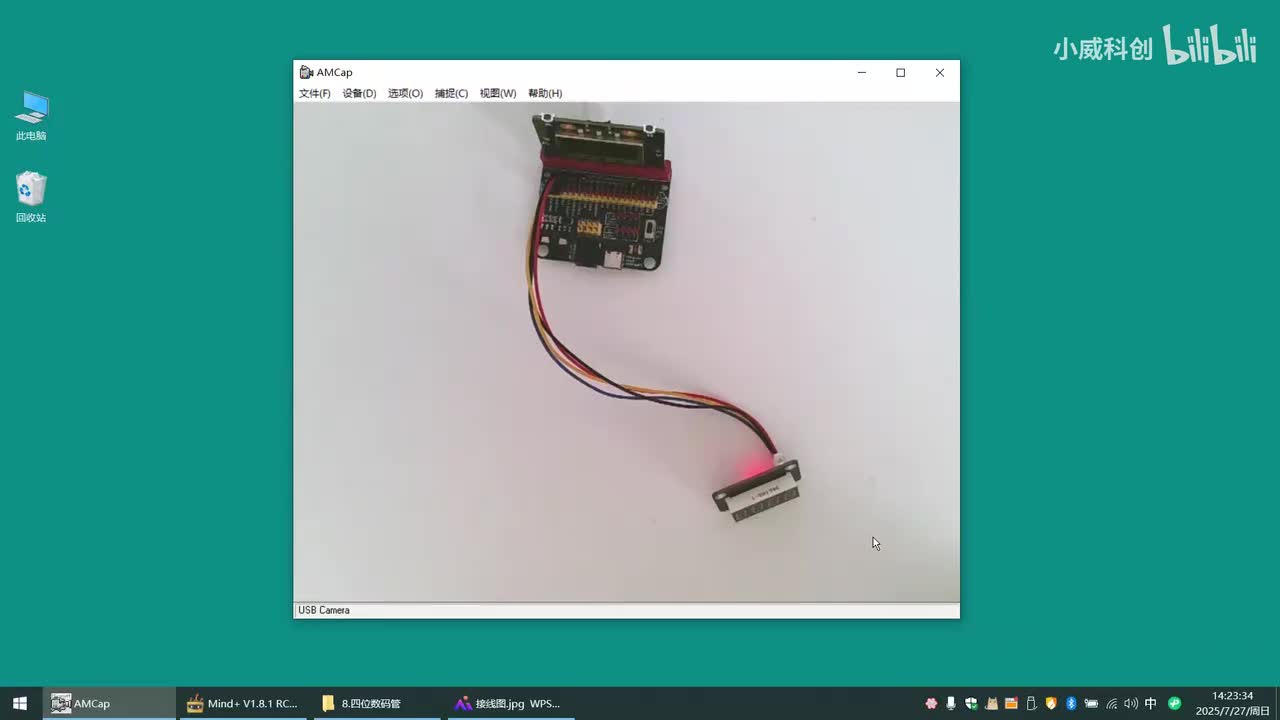Click the AMCap camera icon in title bar
Image resolution: width=1280 pixels, height=720 pixels.
click(306, 72)
